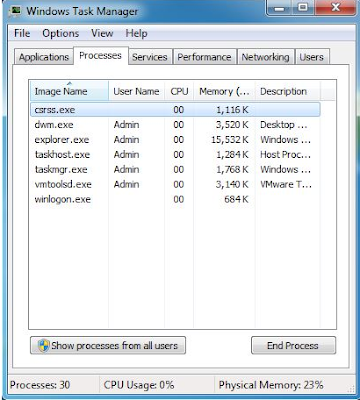The height and width of the screenshot is (400, 360).
Task: Click Admin user name for dwm.exe
Action: click(x=126, y=125)
